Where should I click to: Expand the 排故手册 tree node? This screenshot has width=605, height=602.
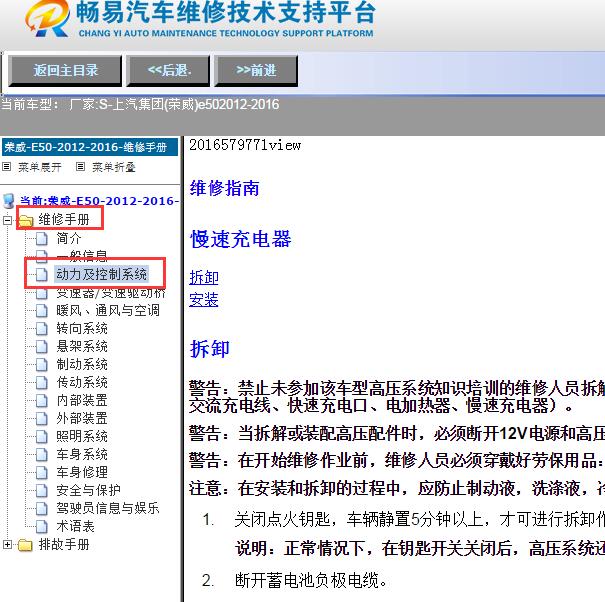pos(9,545)
